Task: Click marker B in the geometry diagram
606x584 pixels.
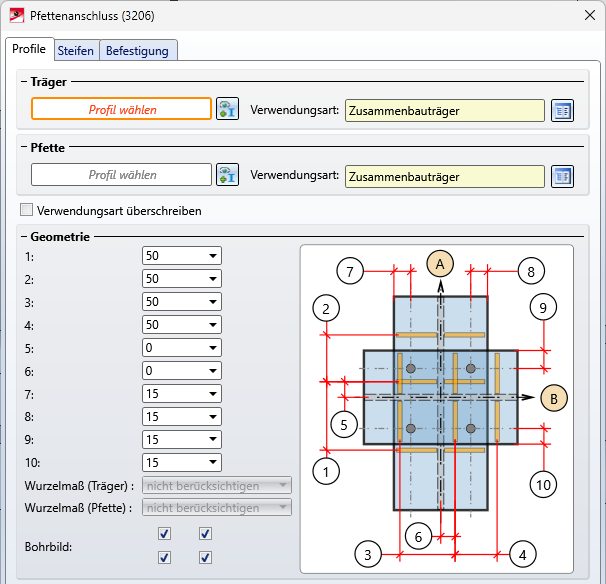Action: [x=554, y=398]
